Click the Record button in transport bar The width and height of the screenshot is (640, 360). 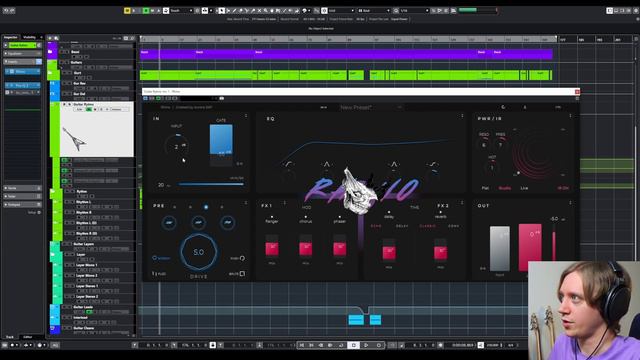pos(378,345)
